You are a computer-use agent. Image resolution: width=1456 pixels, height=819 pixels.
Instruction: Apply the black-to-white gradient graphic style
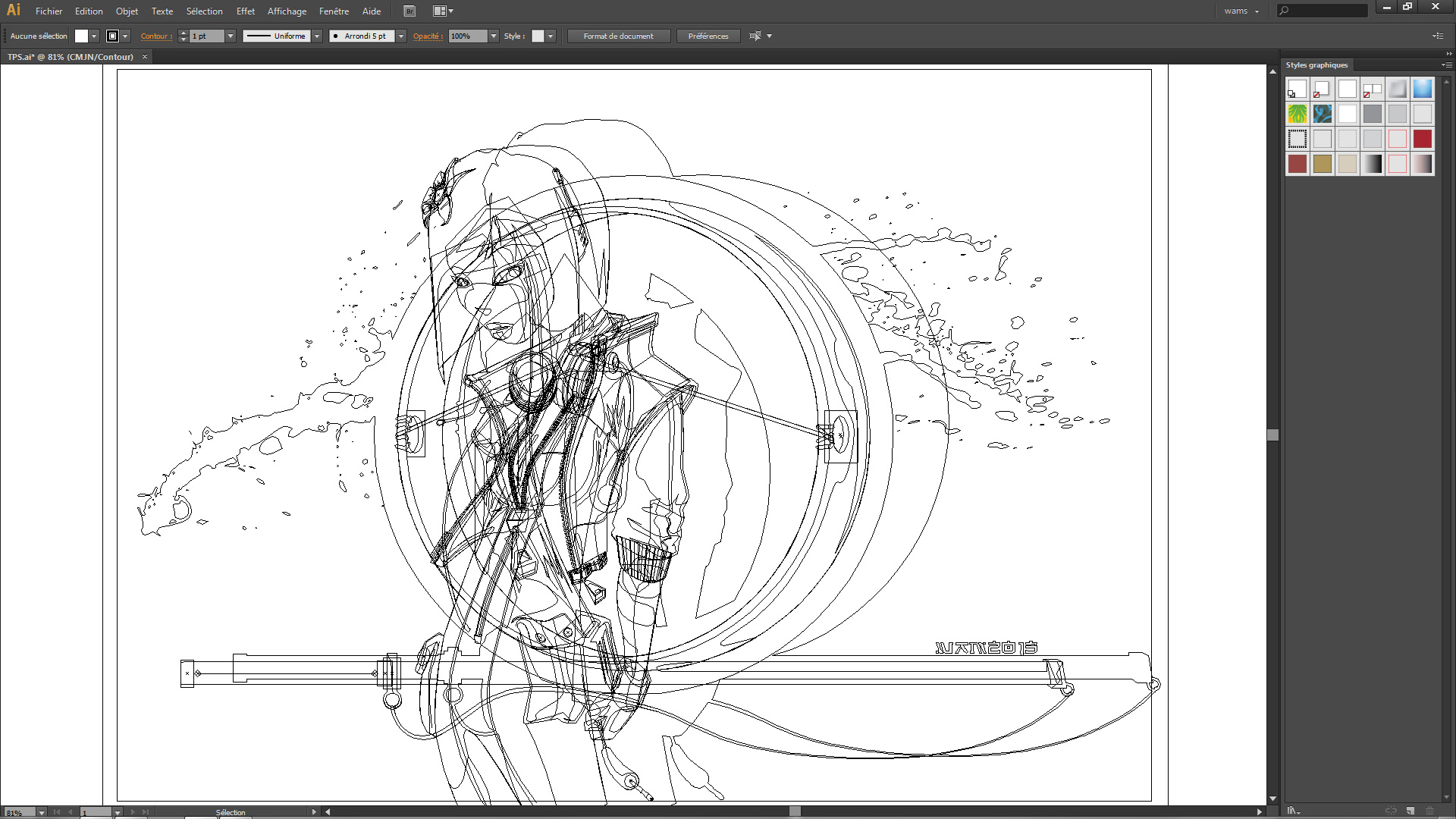click(1372, 164)
